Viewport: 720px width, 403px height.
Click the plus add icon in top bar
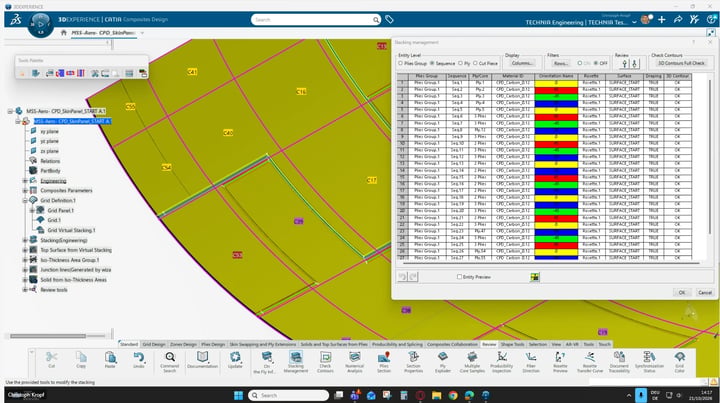[662, 19]
